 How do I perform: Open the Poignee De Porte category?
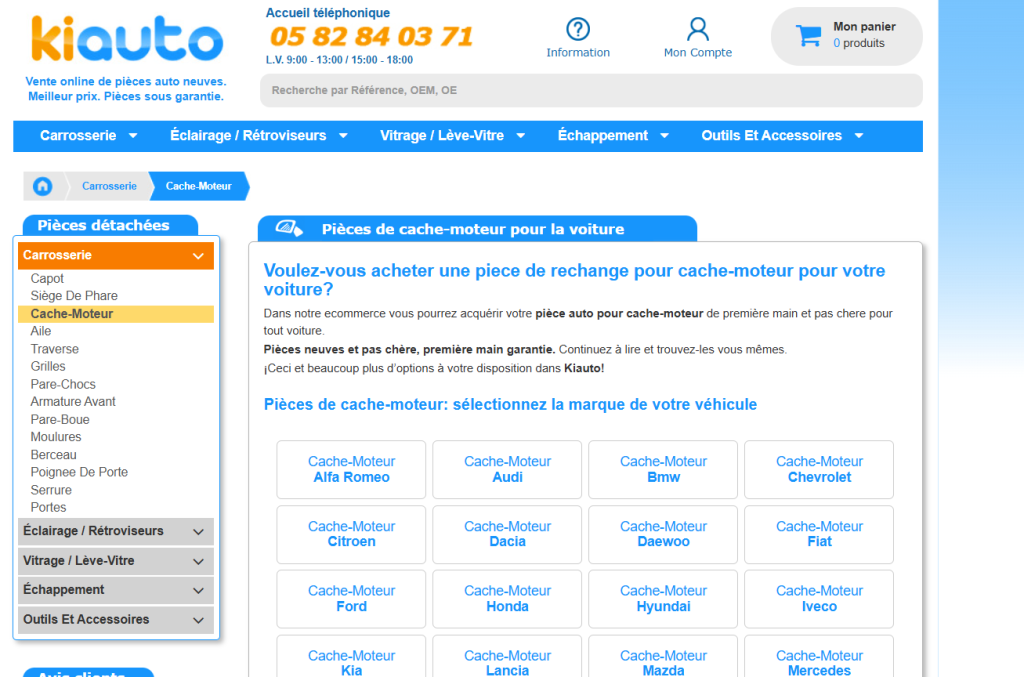[x=79, y=472]
